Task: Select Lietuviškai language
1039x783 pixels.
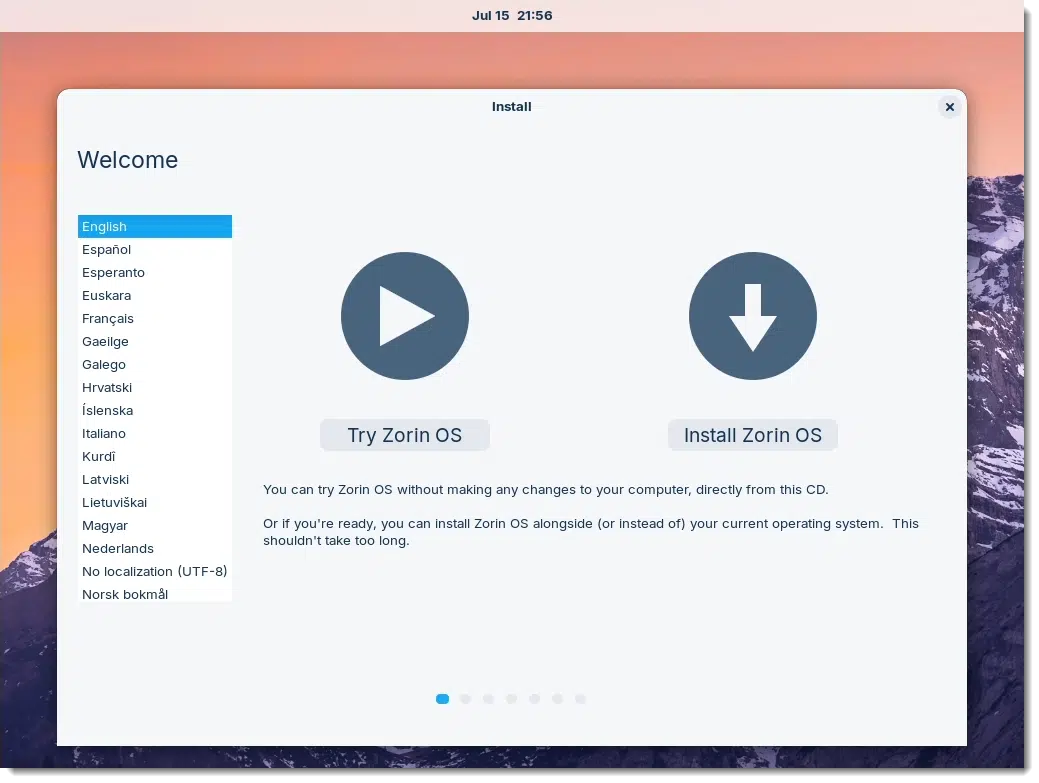Action: point(155,503)
